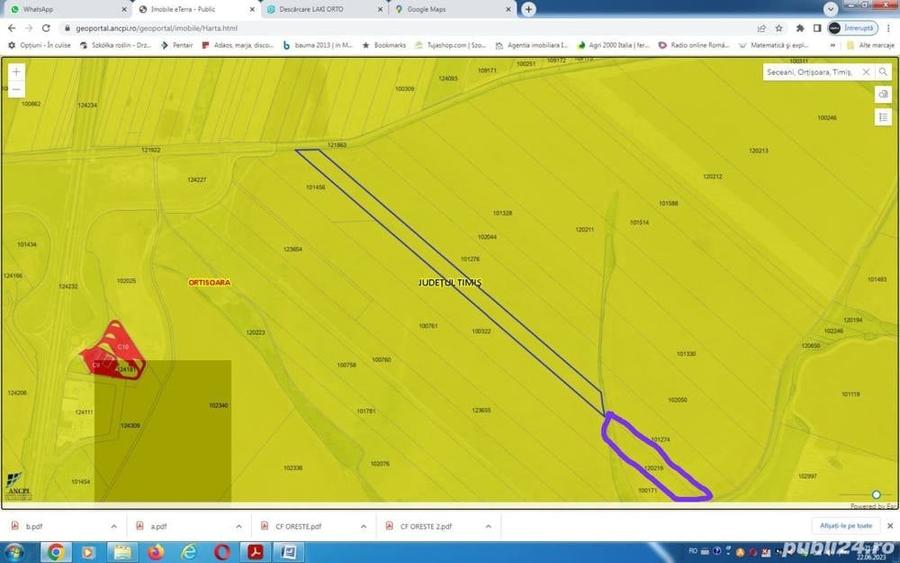Bookmark this page with star icon
900x563 pixels.
pyautogui.click(x=779, y=28)
